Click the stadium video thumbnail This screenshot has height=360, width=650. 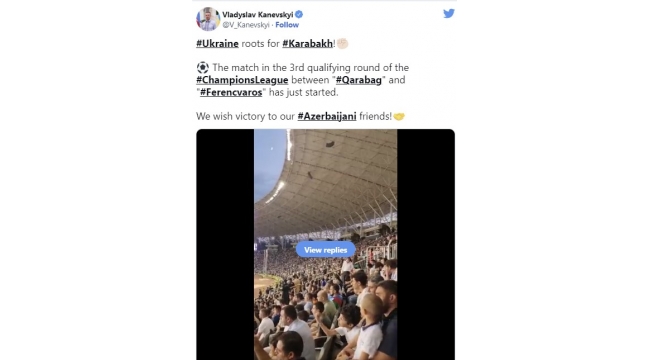[x=325, y=245]
